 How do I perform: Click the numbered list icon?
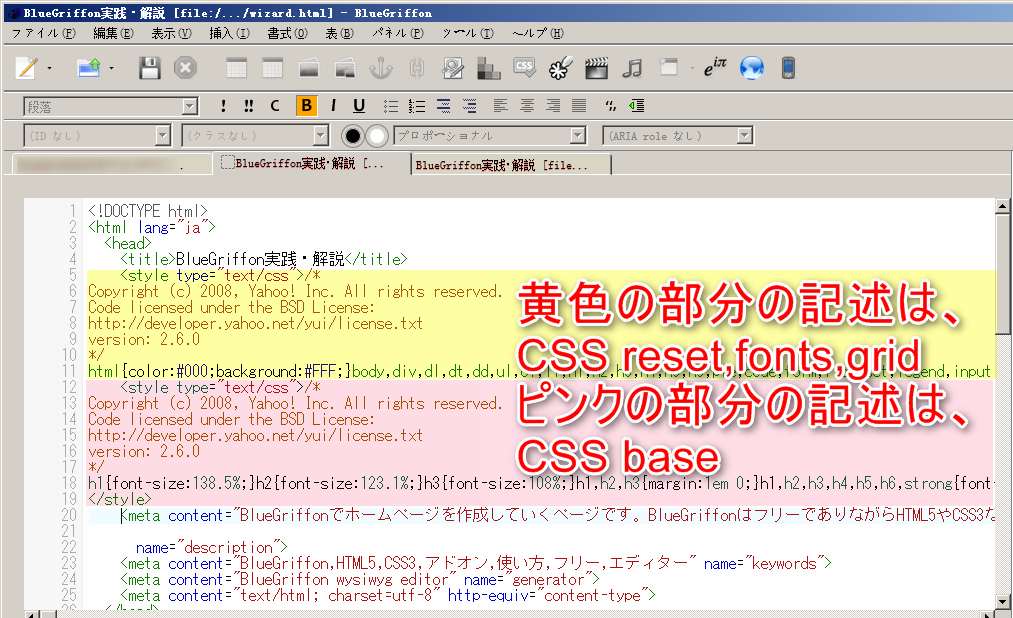pyautogui.click(x=417, y=106)
